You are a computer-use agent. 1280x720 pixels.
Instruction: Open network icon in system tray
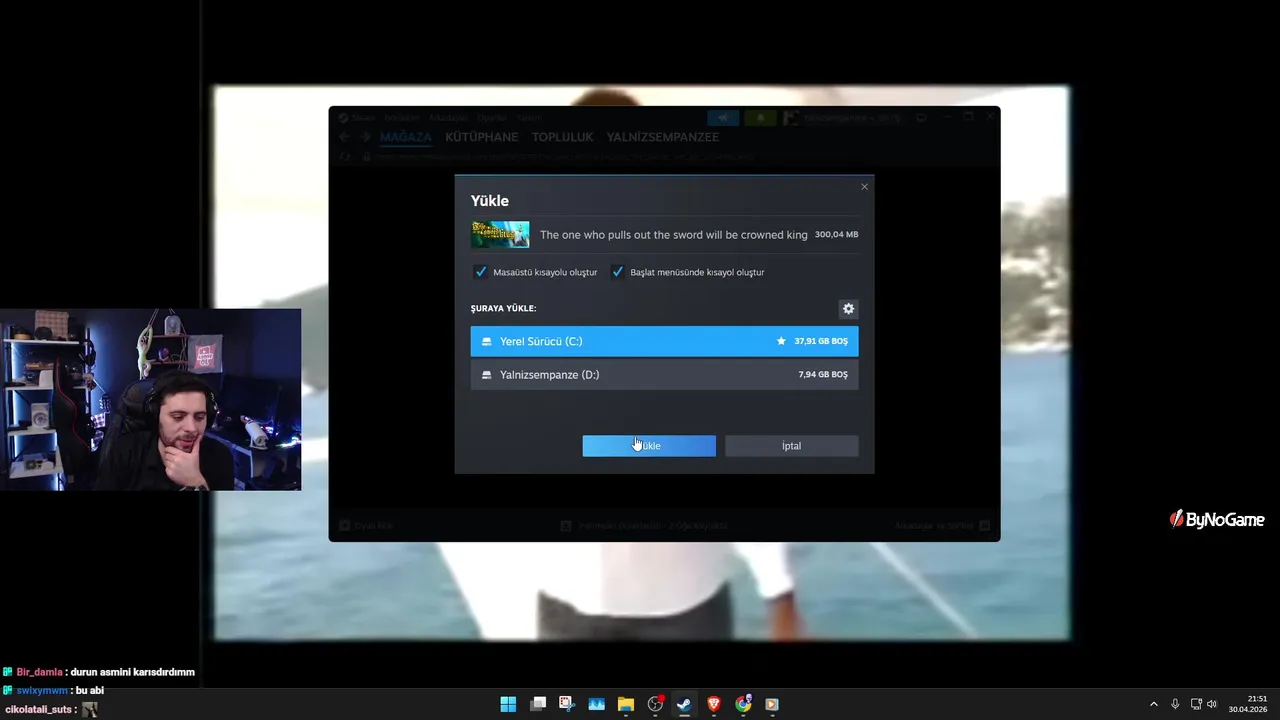[x=1196, y=704]
